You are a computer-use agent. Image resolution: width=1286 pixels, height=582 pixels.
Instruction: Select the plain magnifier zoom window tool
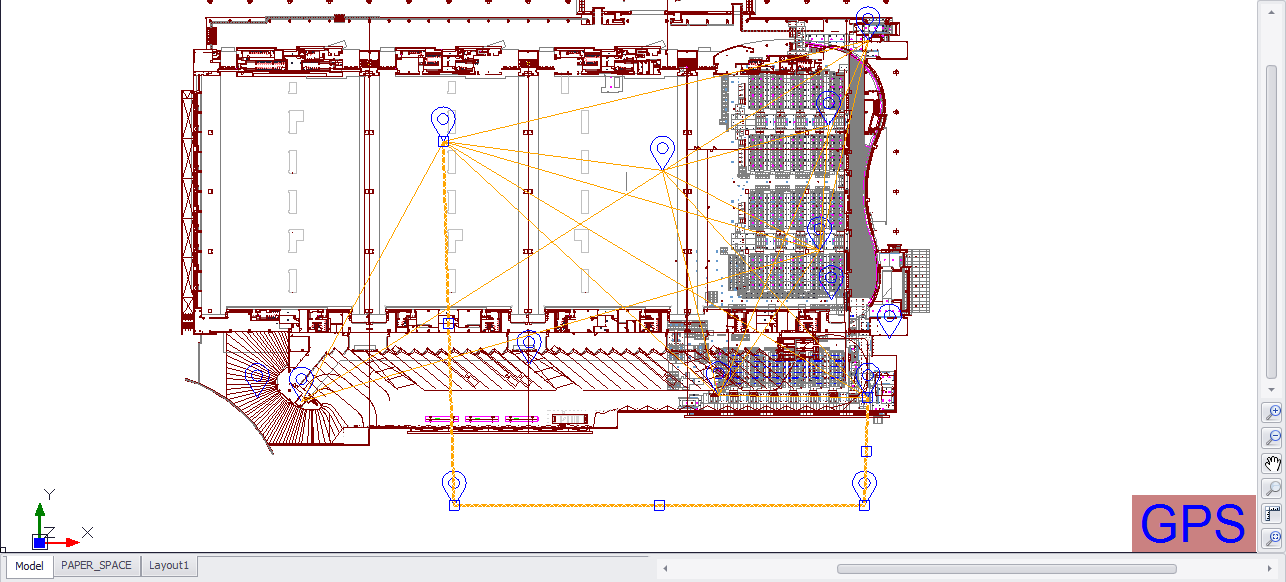[x=1273, y=488]
